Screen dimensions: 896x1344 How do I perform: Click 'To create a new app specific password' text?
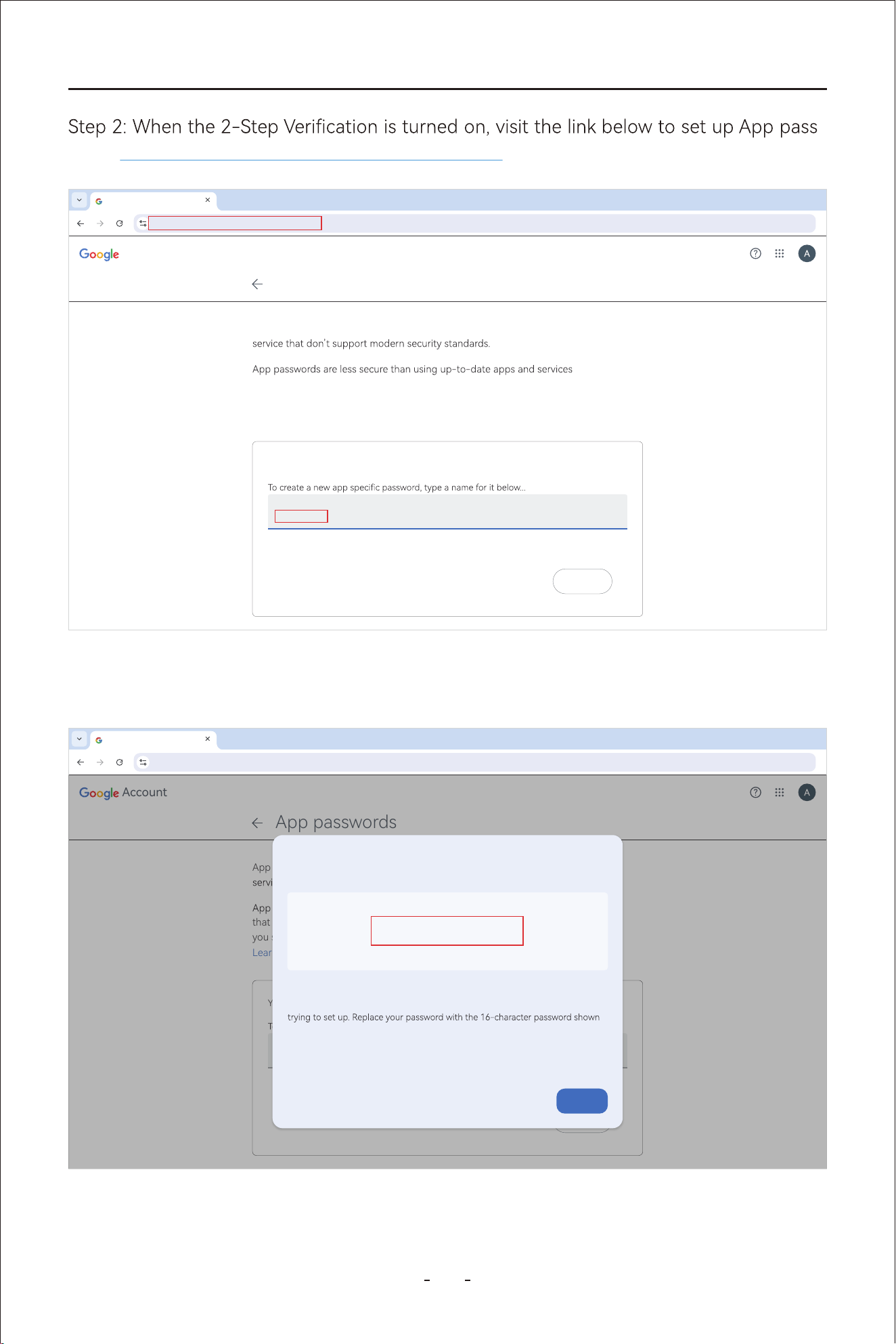(x=397, y=487)
